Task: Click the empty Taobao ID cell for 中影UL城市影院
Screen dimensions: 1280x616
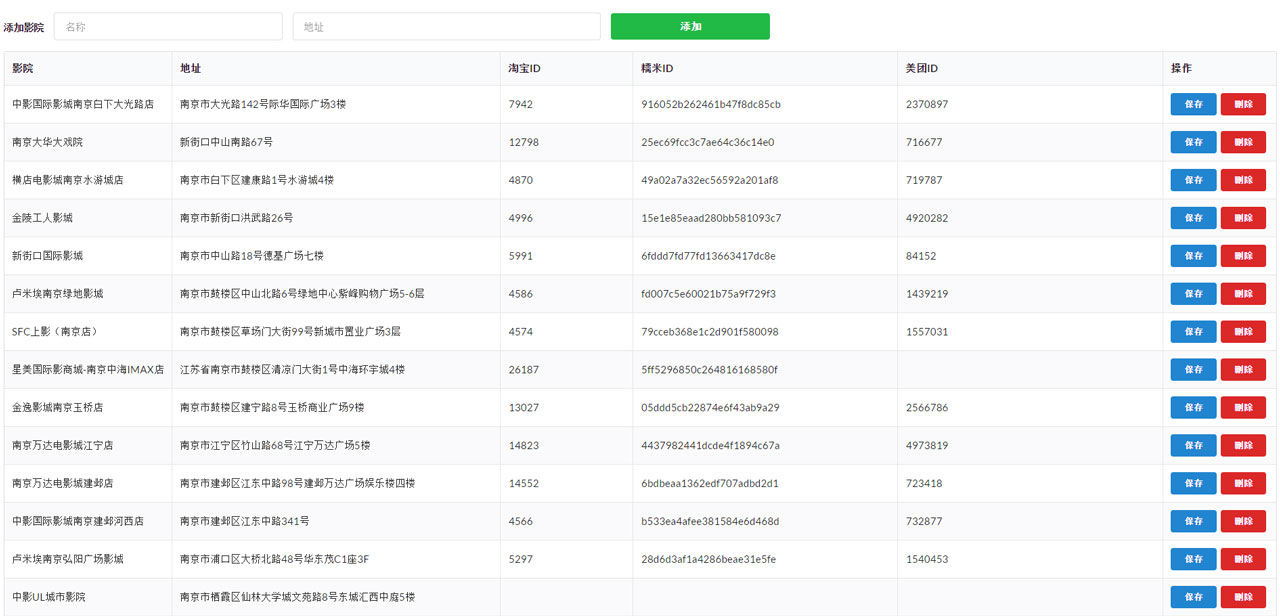Action: [566, 597]
